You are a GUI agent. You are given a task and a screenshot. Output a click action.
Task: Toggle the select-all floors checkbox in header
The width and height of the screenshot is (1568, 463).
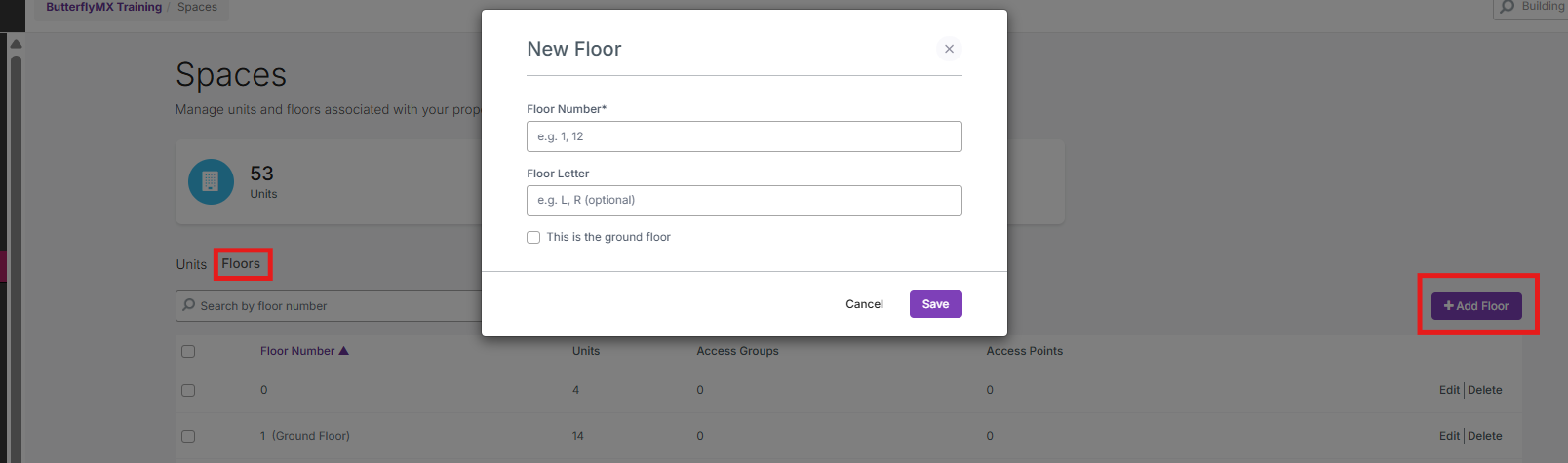click(188, 351)
